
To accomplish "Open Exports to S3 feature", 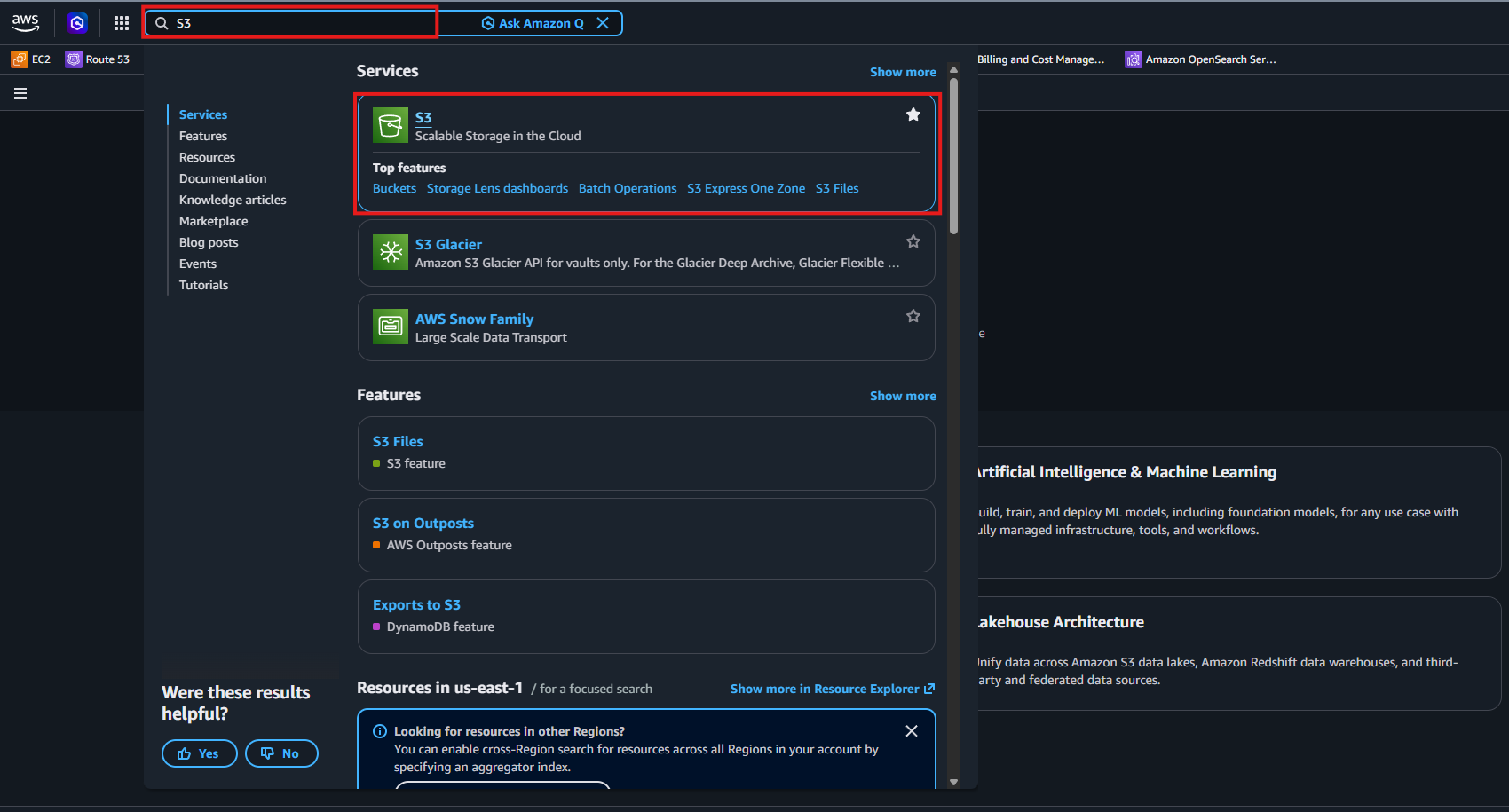I will (x=416, y=604).
